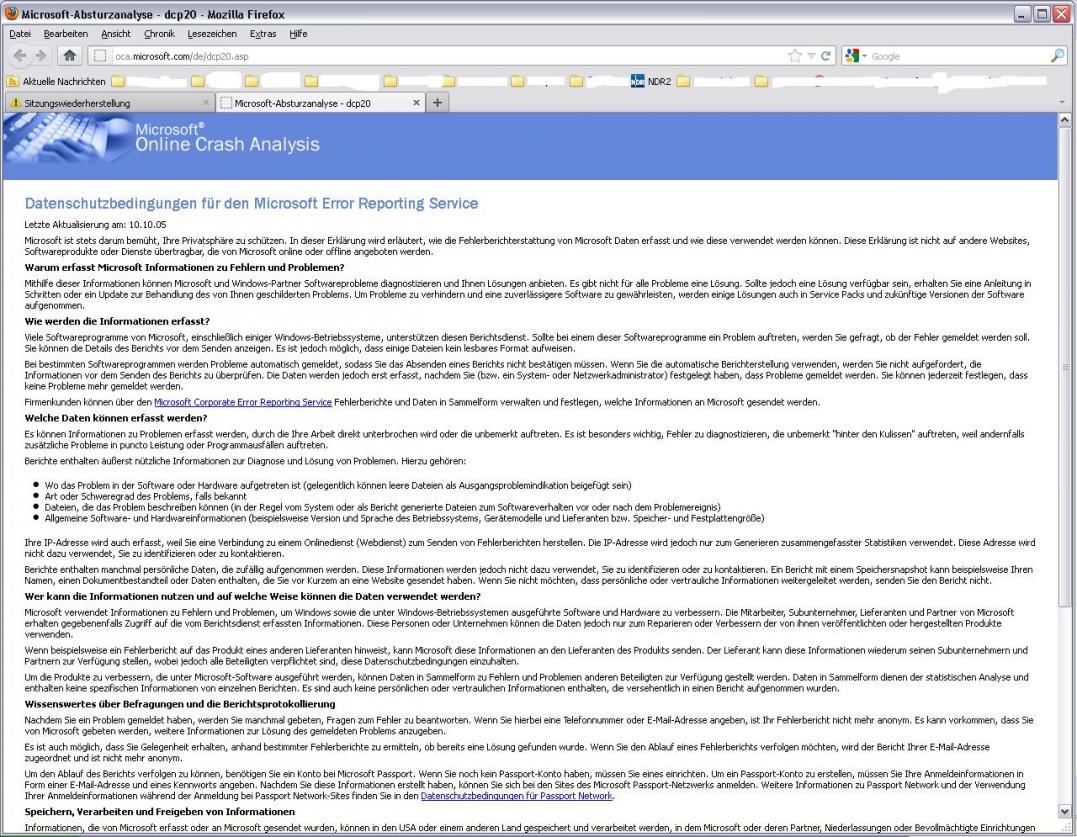Open the NDR2 bookmark
Viewport: 1077px width, 837px height.
(x=650, y=81)
